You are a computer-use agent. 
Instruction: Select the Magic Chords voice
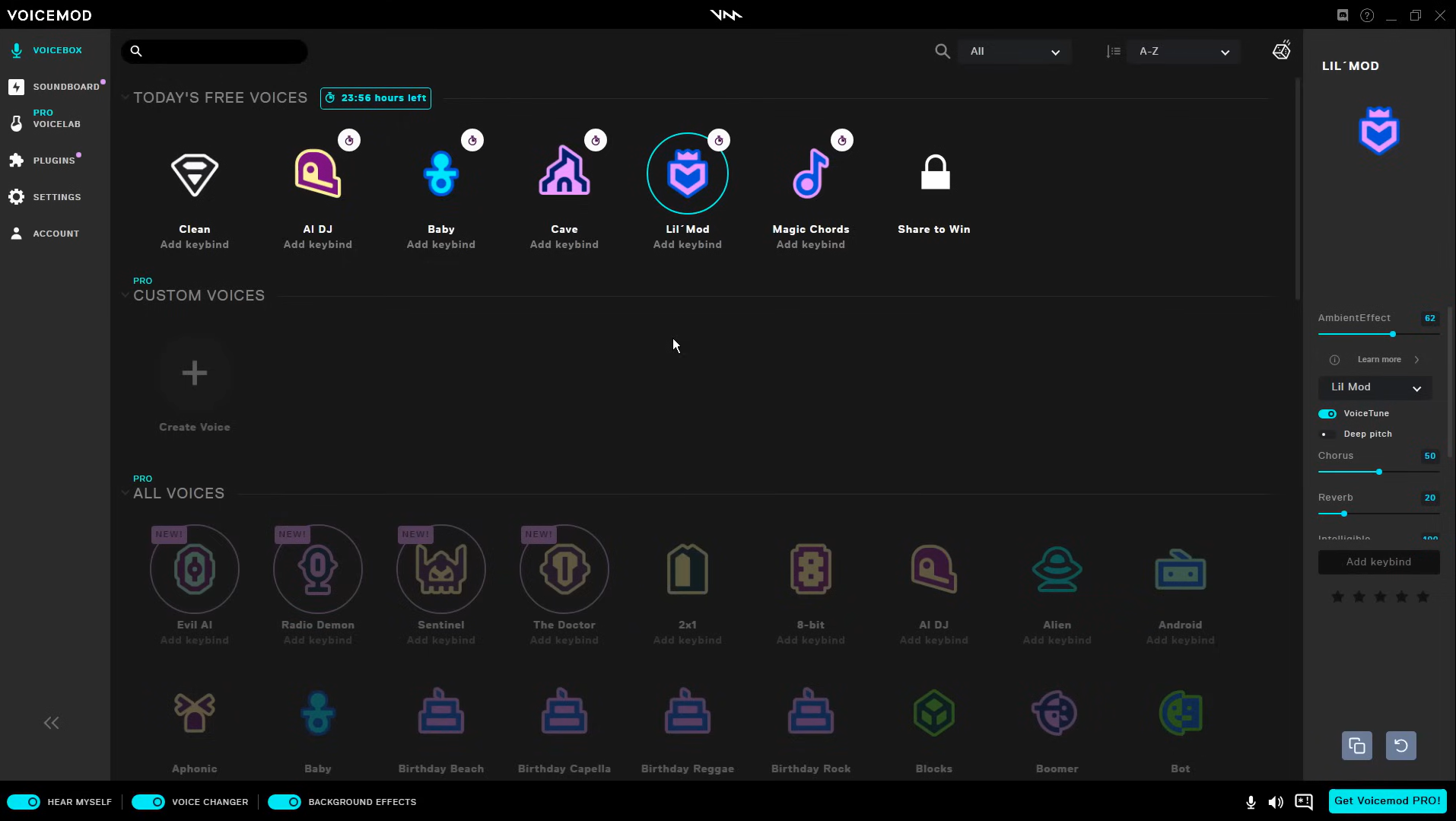click(811, 173)
